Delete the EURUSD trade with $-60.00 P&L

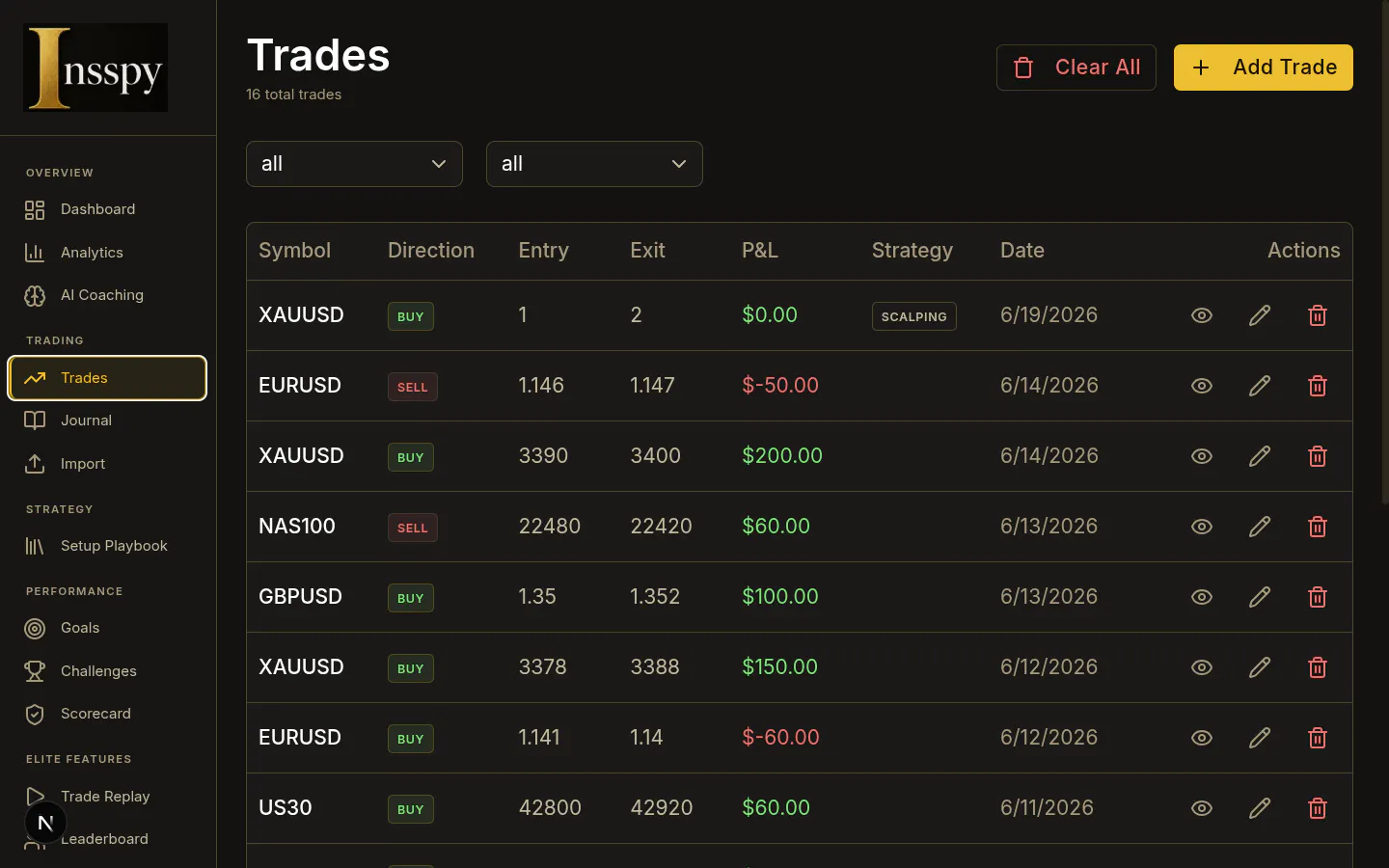click(x=1318, y=738)
